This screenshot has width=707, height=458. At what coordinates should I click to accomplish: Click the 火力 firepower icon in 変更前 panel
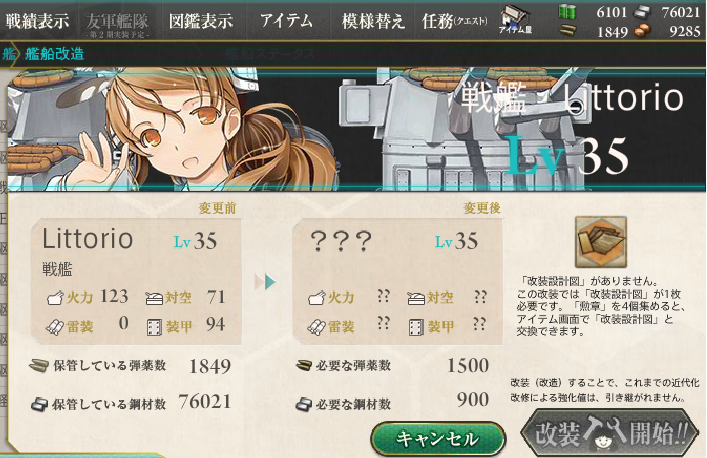(x=55, y=298)
